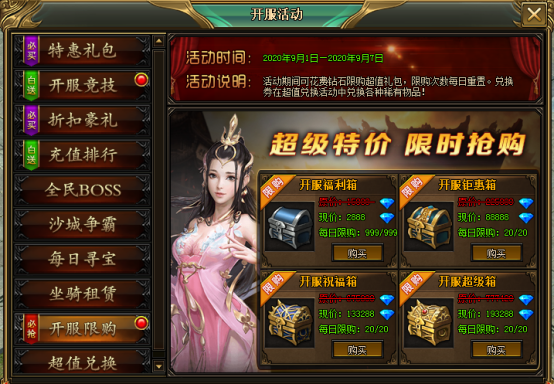The height and width of the screenshot is (384, 554).
Task: Click the red notification dot on 开服竞技
Action: click(141, 80)
